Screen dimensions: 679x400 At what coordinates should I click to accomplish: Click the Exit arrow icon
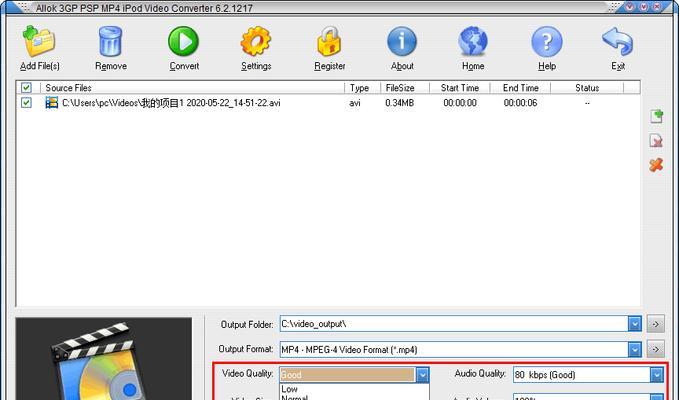(618, 42)
